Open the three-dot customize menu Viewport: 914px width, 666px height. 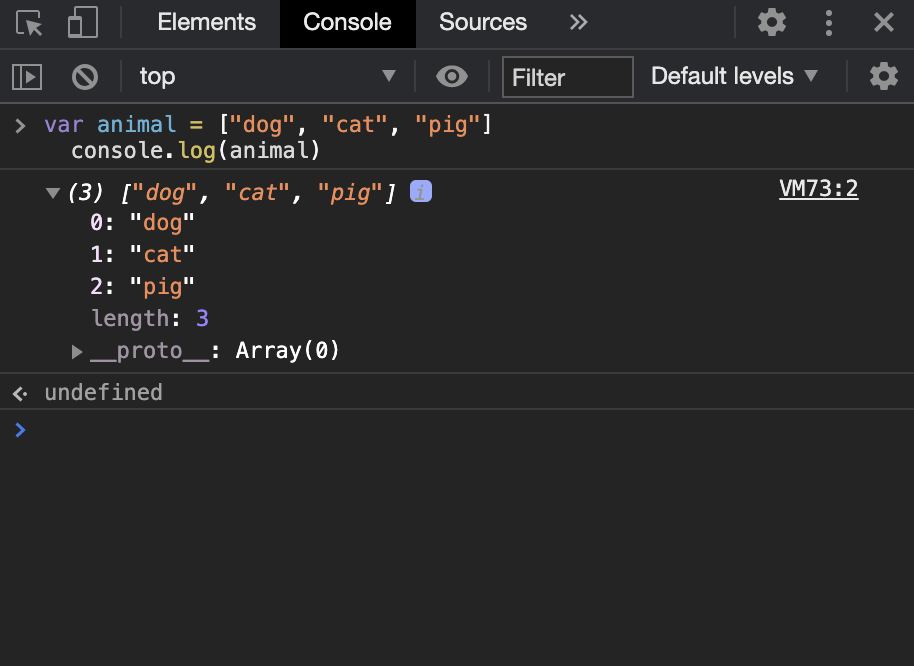coord(828,23)
